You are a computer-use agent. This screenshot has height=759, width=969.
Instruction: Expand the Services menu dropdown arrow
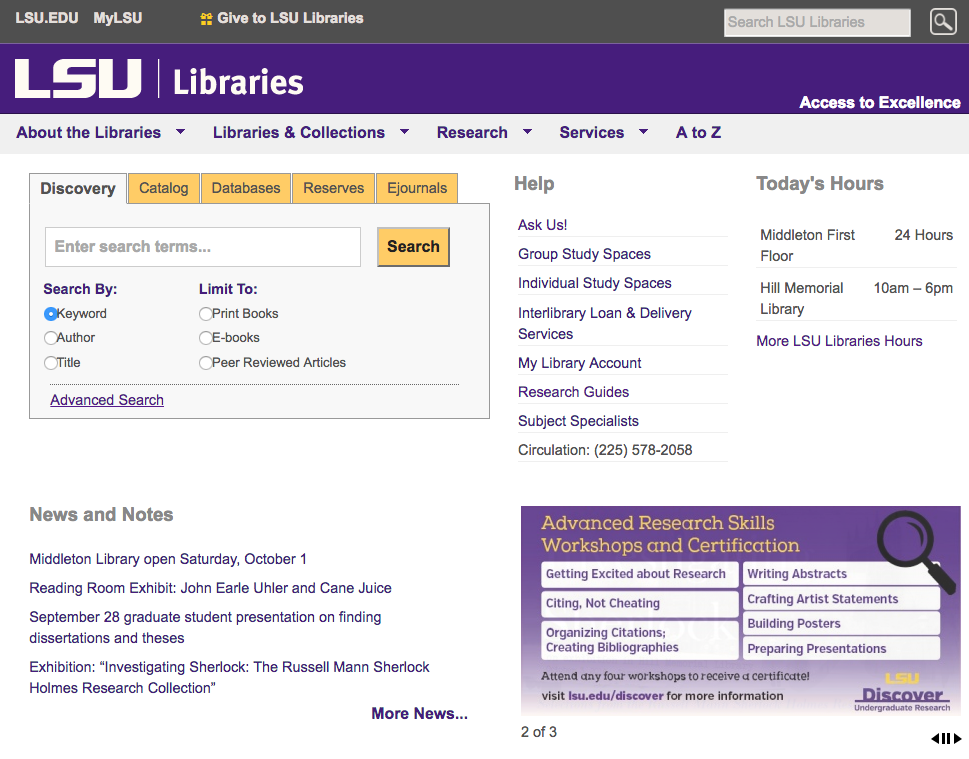click(644, 132)
